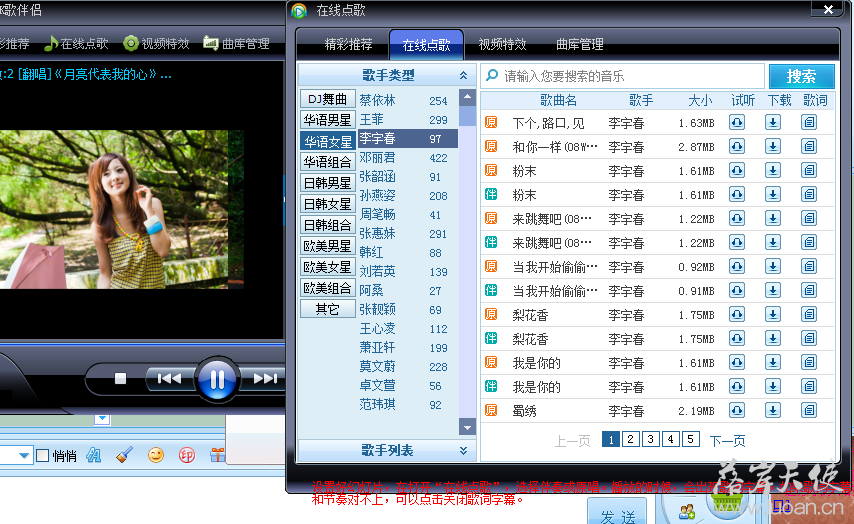Choose the 欧美男星 category
The image size is (854, 524).
[x=327, y=246]
